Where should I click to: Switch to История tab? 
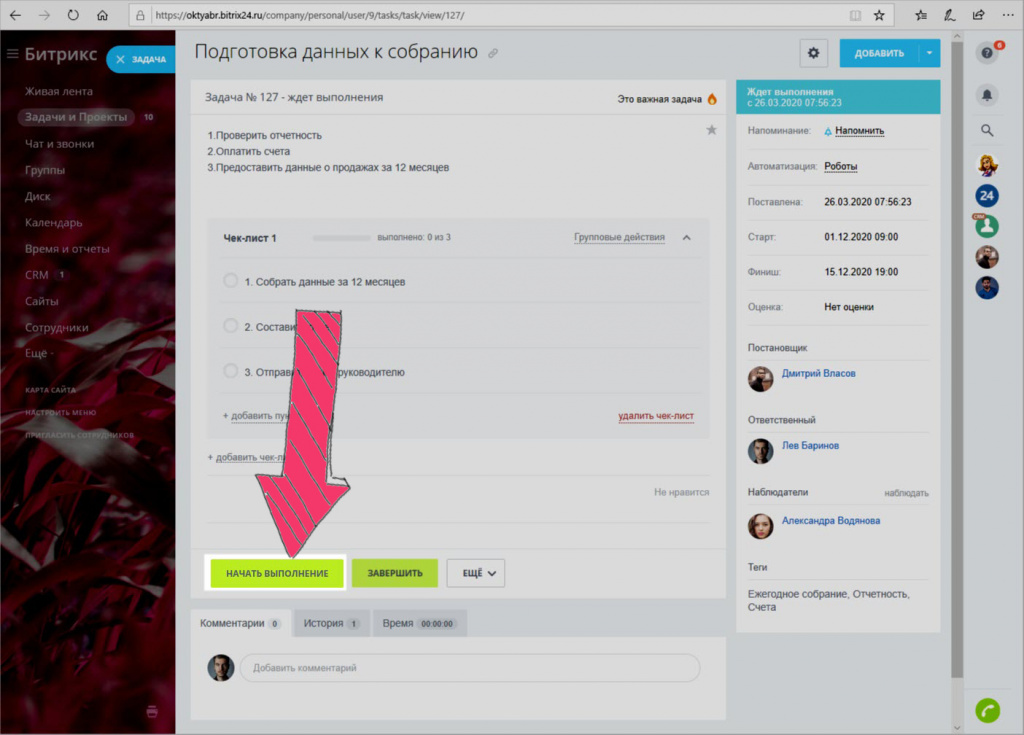click(331, 623)
